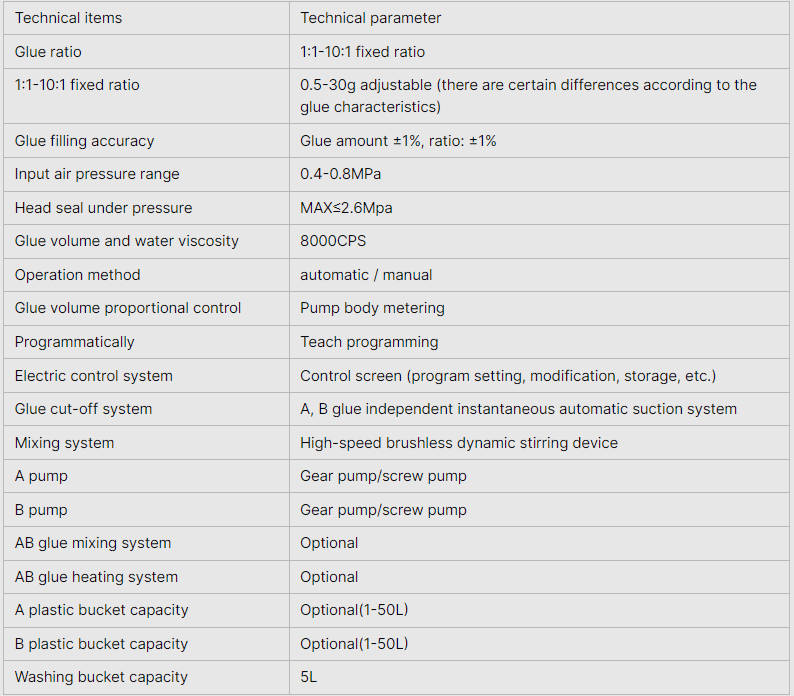Select the "Electric control system" row label

[x=93, y=376]
